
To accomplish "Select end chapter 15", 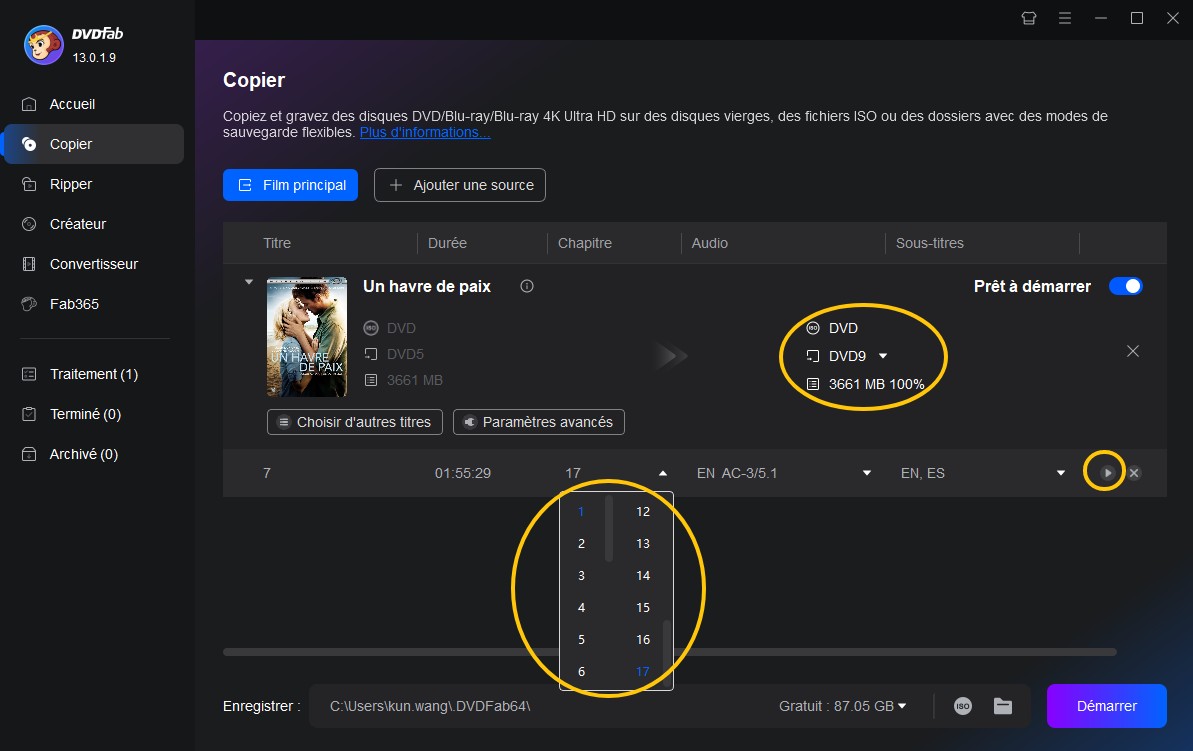I will pyautogui.click(x=643, y=607).
